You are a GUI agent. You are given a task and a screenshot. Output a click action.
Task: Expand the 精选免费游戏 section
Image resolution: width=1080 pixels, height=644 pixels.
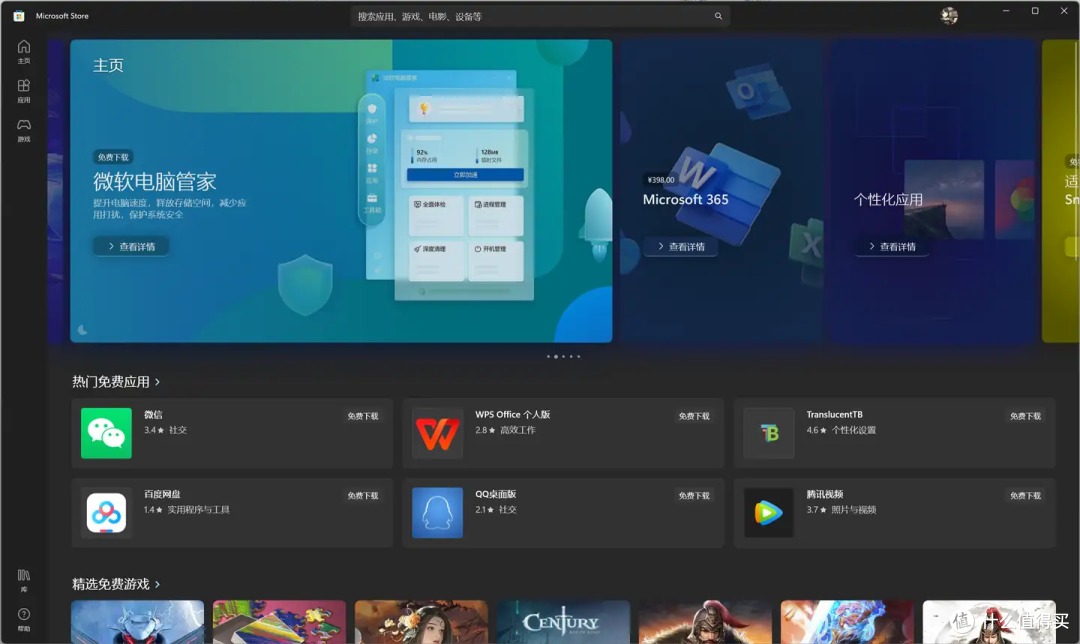click(x=116, y=584)
